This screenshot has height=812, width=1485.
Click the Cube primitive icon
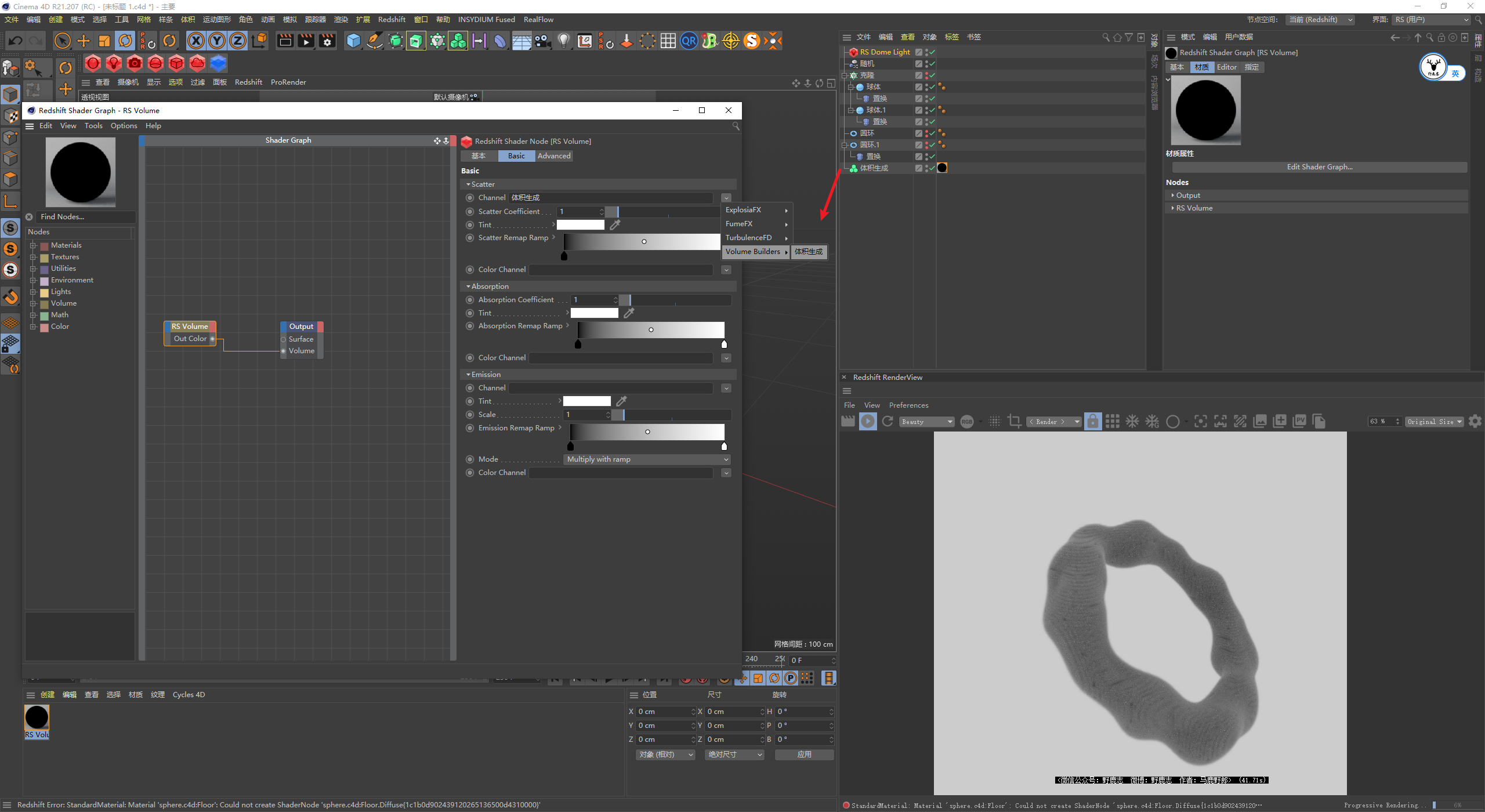click(x=353, y=41)
